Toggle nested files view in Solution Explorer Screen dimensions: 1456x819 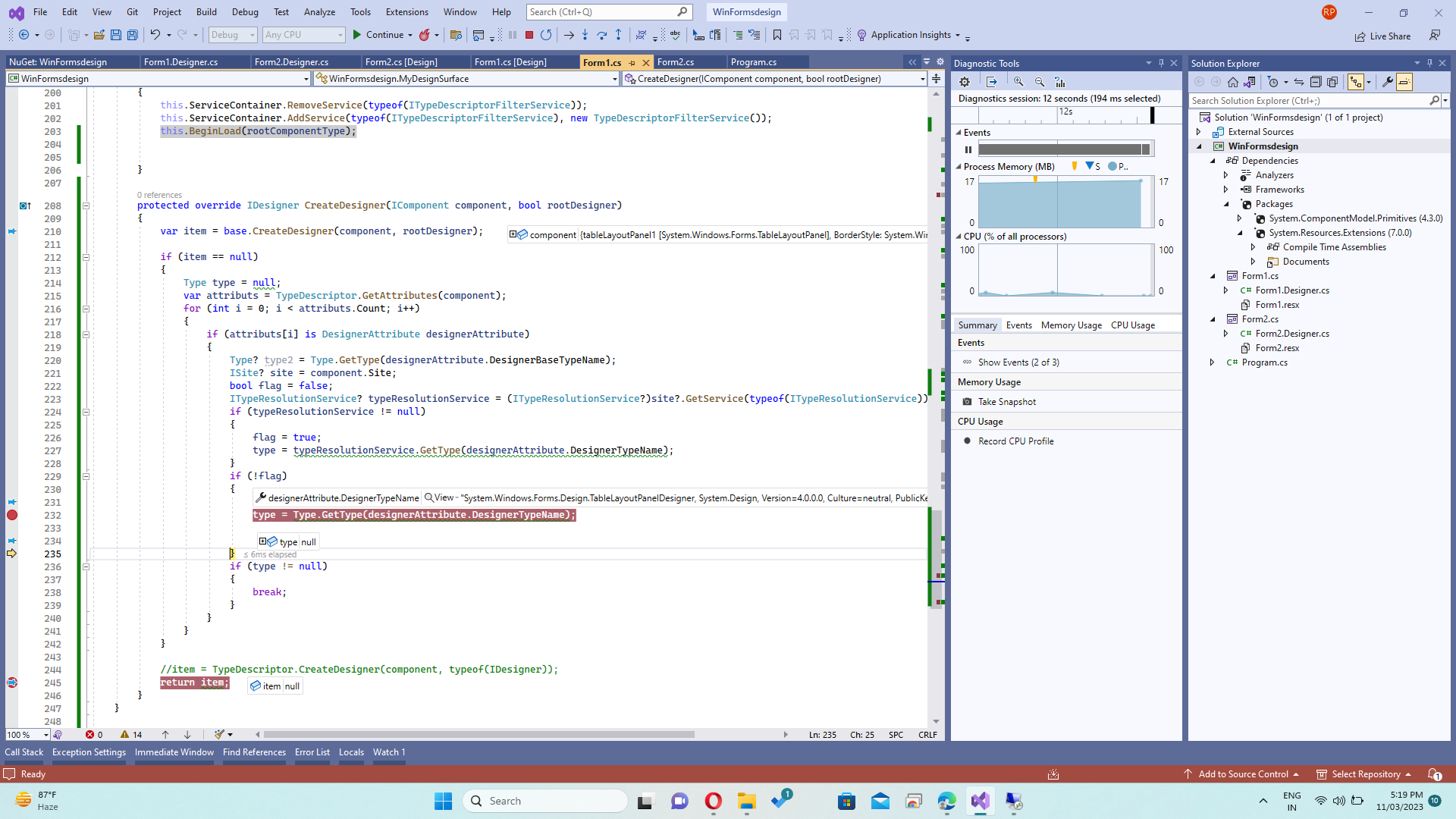[1356, 82]
